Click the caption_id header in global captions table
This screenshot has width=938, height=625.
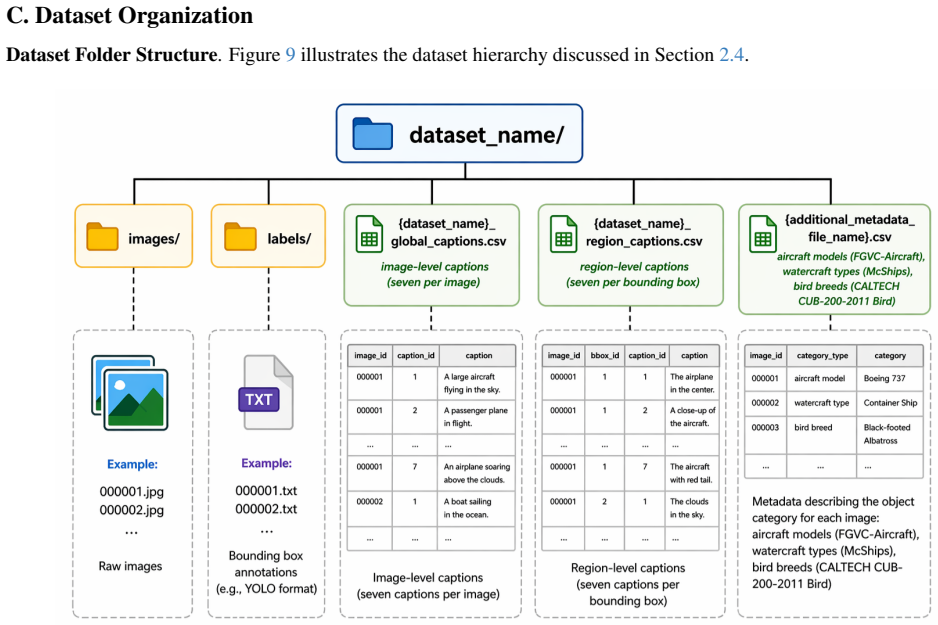tap(416, 355)
